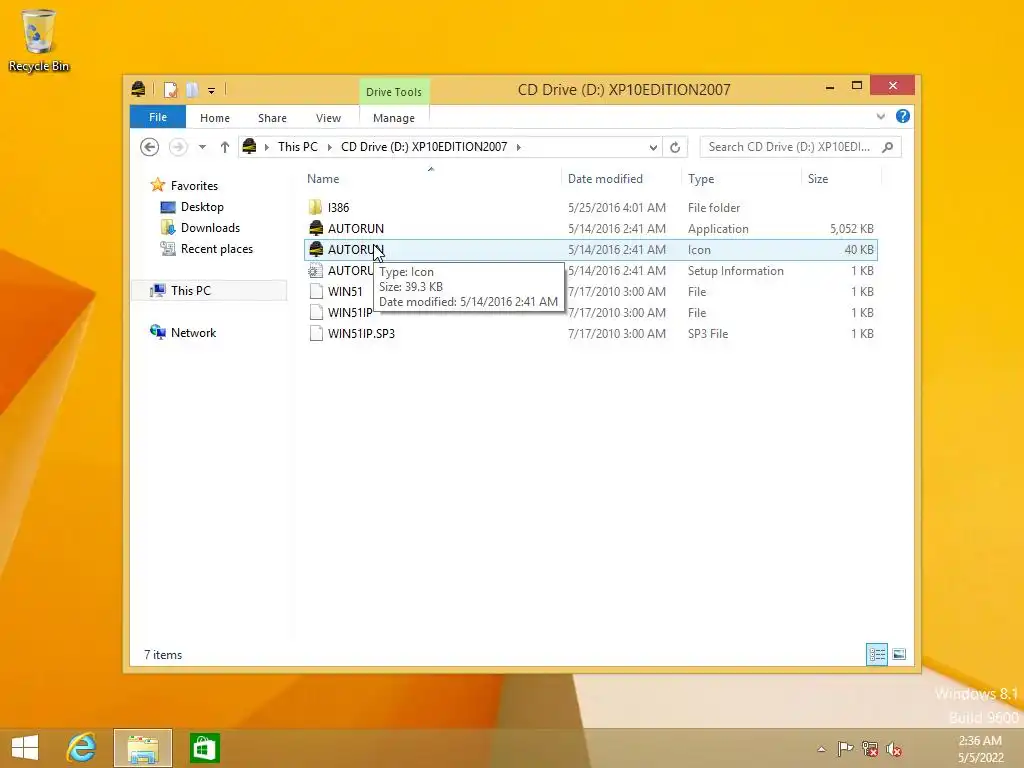
Task: Select the WIN51IP file icon
Action: click(315, 312)
